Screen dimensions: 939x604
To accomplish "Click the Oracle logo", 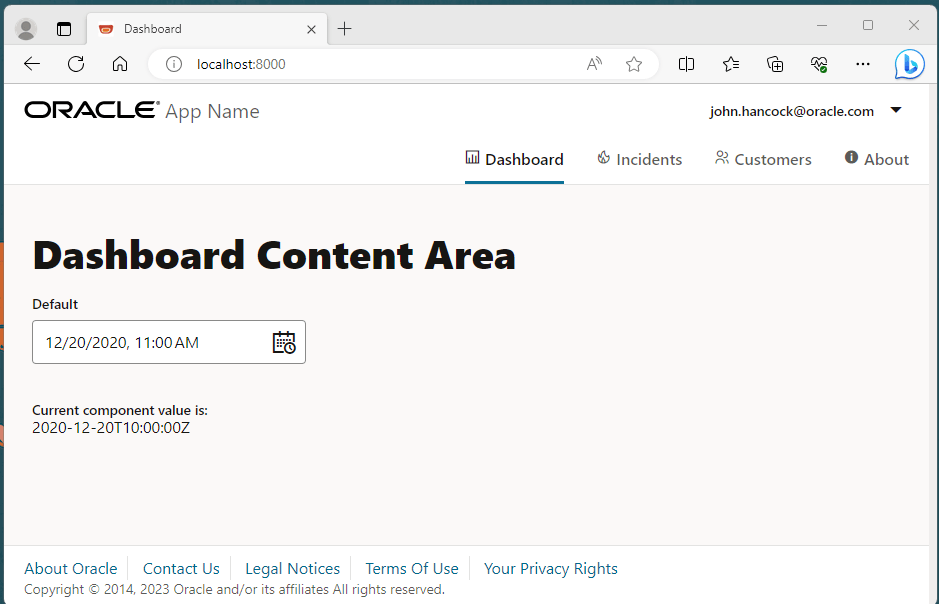I will coord(91,109).
